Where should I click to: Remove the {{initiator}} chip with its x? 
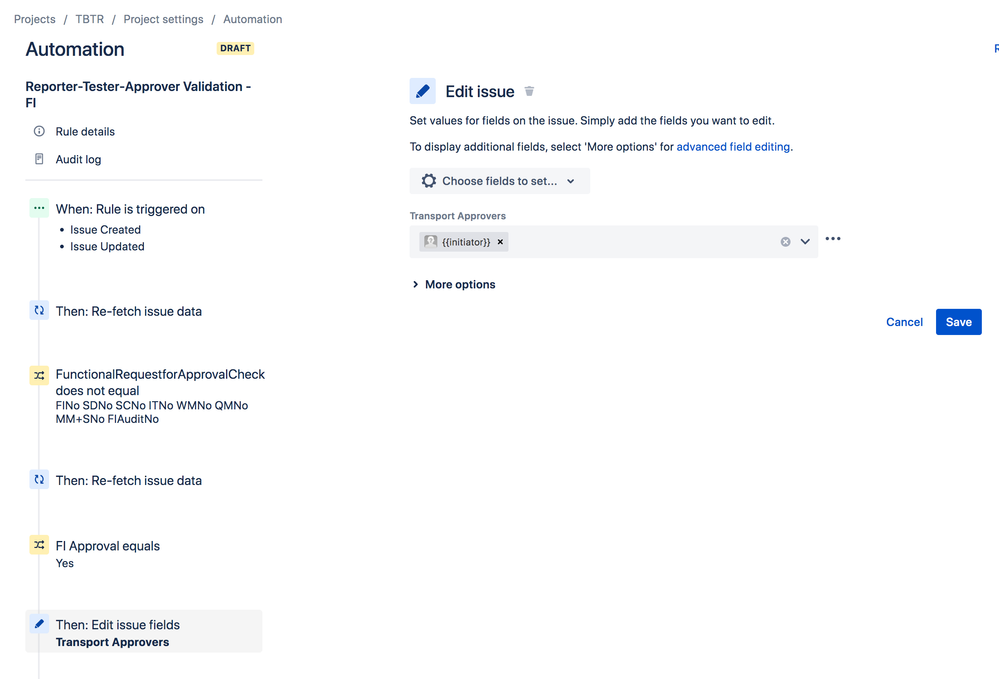(x=500, y=242)
